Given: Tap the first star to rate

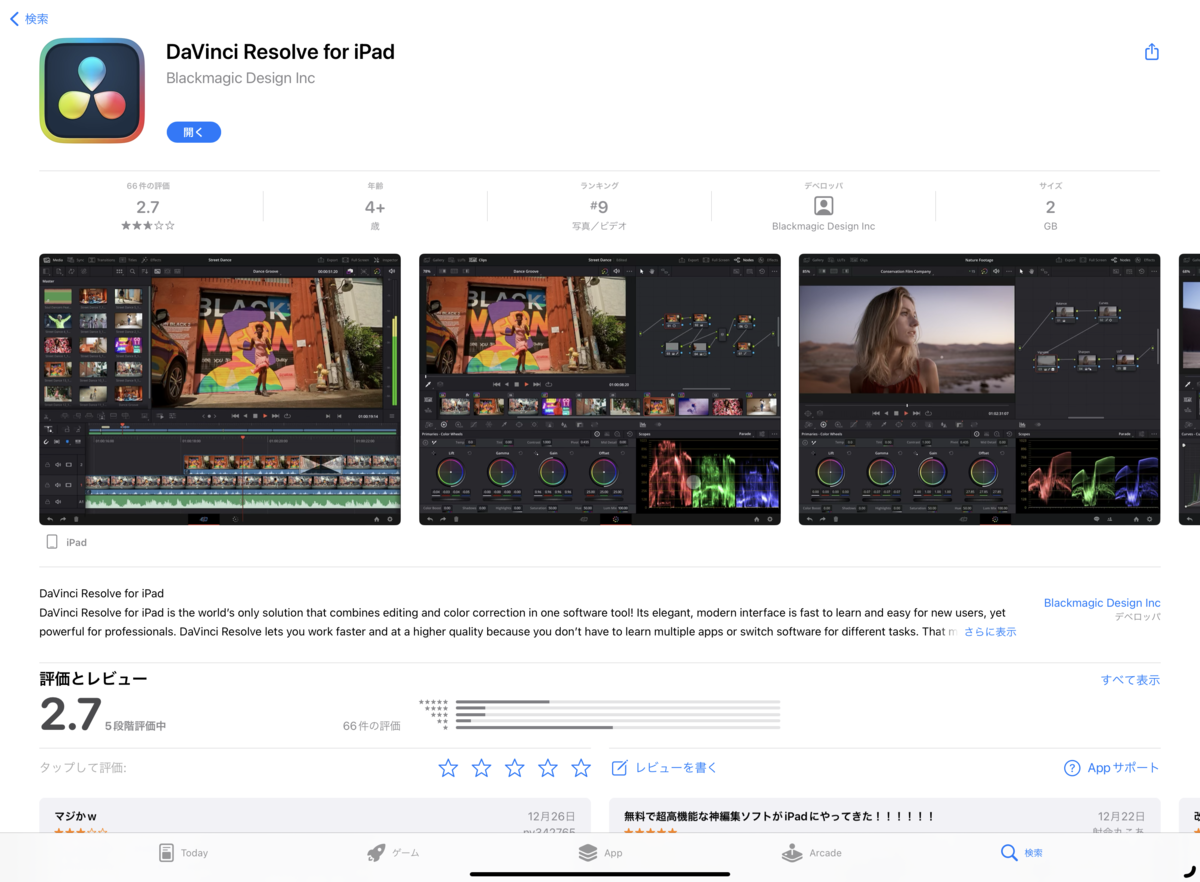Looking at the screenshot, I should 448,768.
